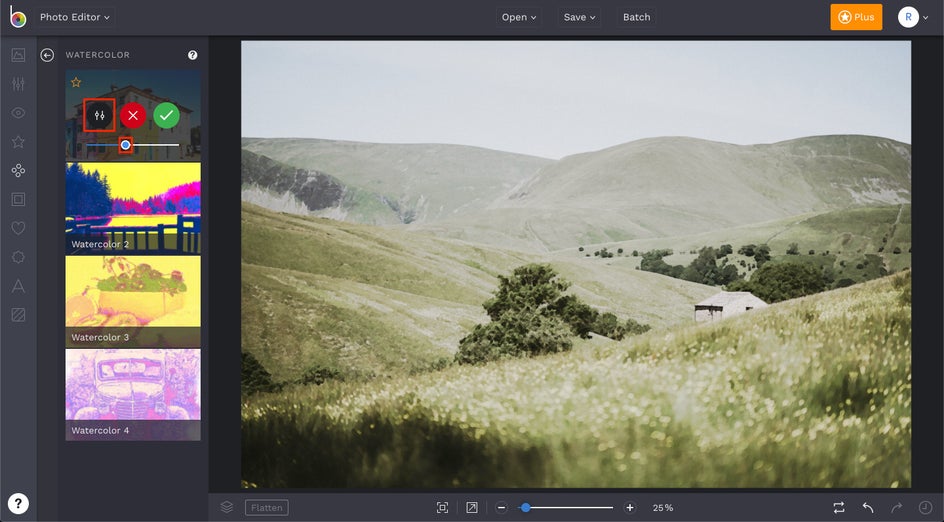The image size is (944, 522).
Task: Open the Textures sidebar icon
Action: (18, 315)
